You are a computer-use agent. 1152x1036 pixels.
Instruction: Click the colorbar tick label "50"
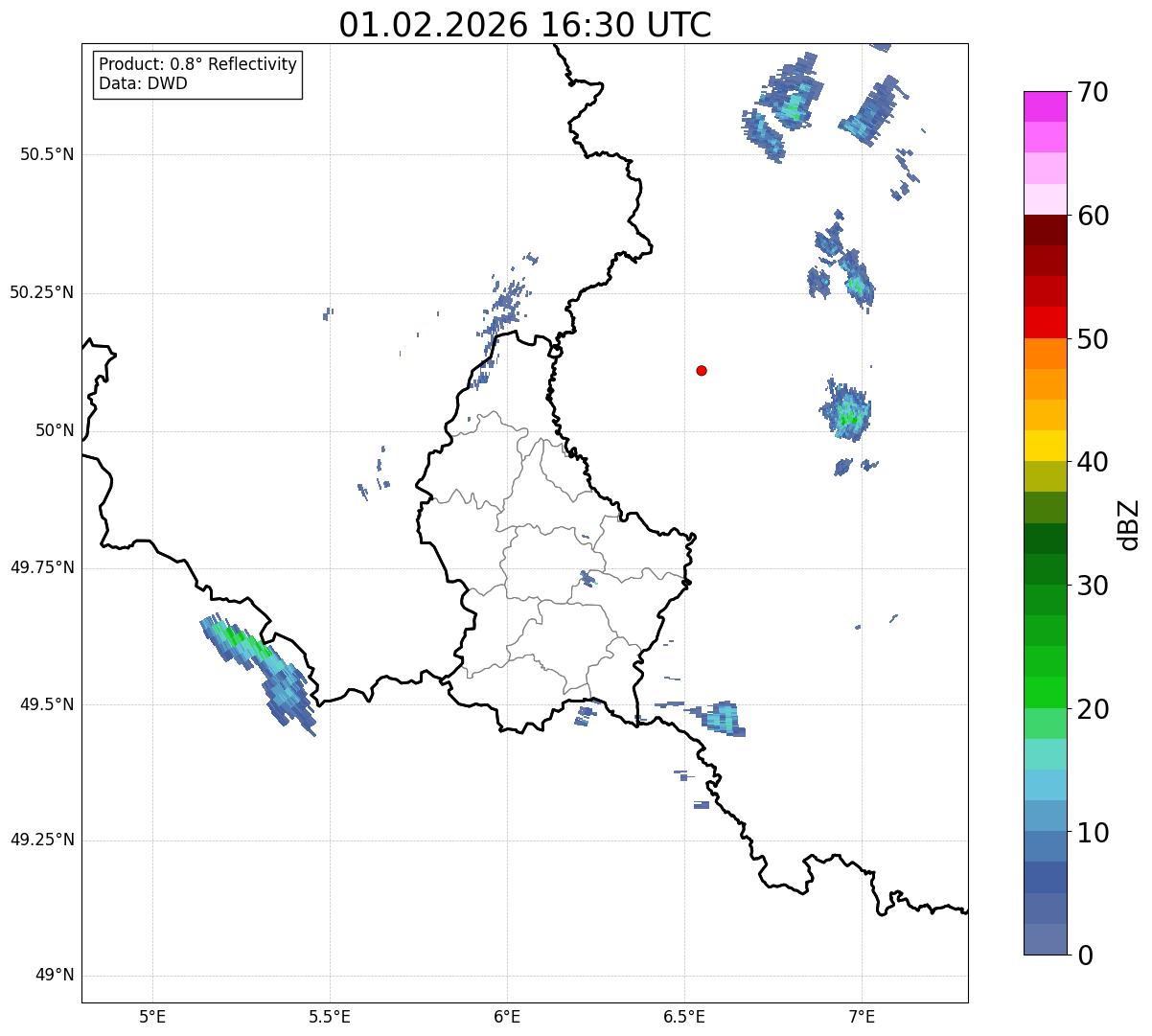[x=1093, y=339]
